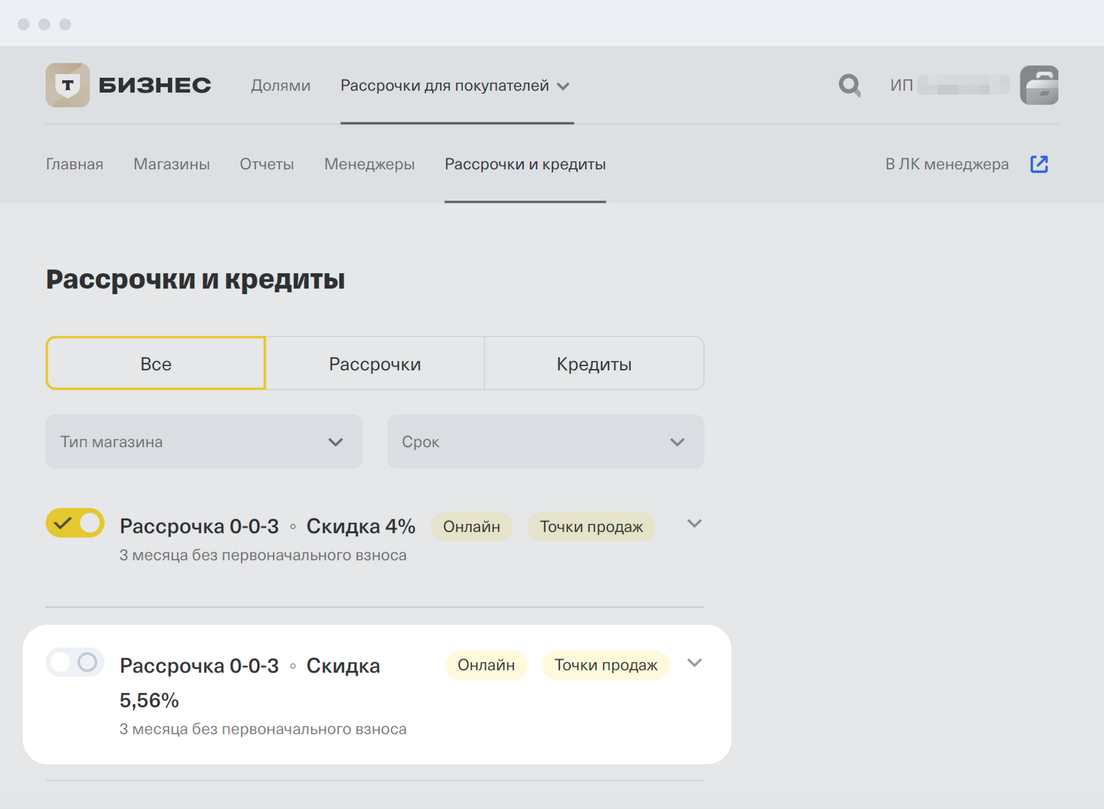Image resolution: width=1104 pixels, height=809 pixels.
Task: Open the account wallet avatar icon
Action: click(1039, 85)
